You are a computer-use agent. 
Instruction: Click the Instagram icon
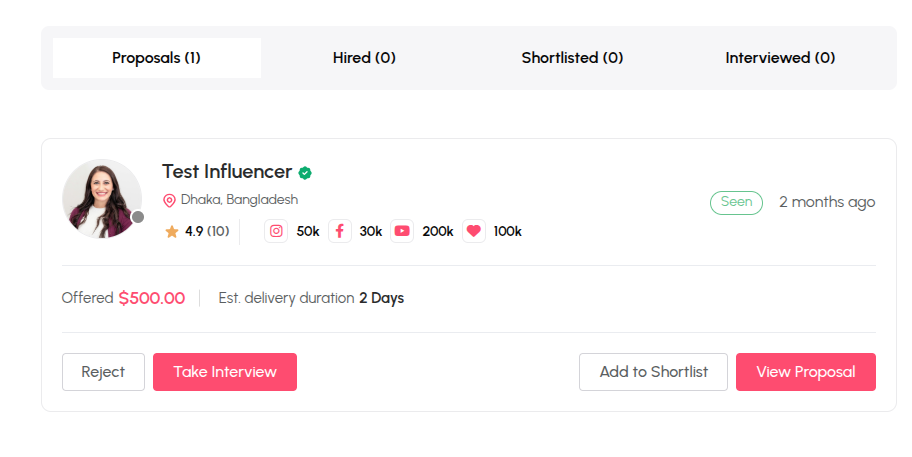click(276, 231)
